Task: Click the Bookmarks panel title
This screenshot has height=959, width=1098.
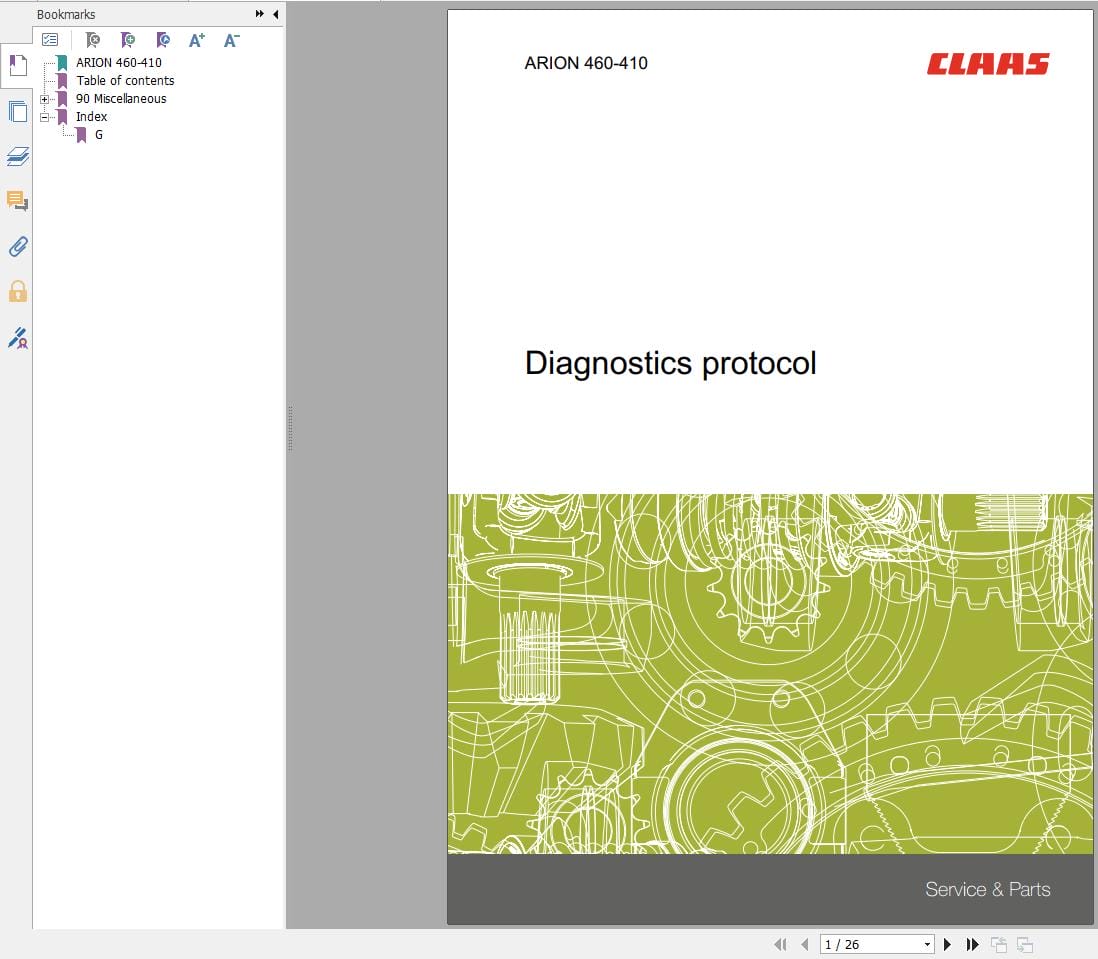Action: pyautogui.click(x=66, y=15)
